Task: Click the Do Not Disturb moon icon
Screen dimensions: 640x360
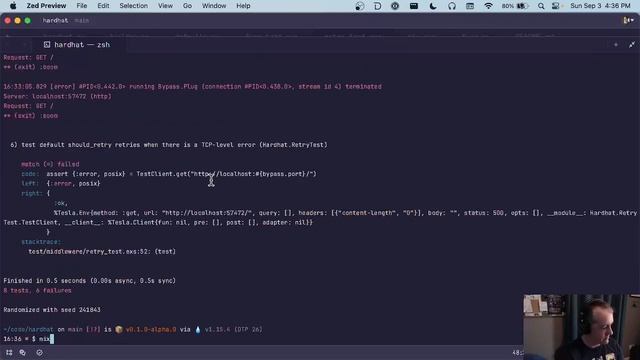Action: (x=433, y=6)
